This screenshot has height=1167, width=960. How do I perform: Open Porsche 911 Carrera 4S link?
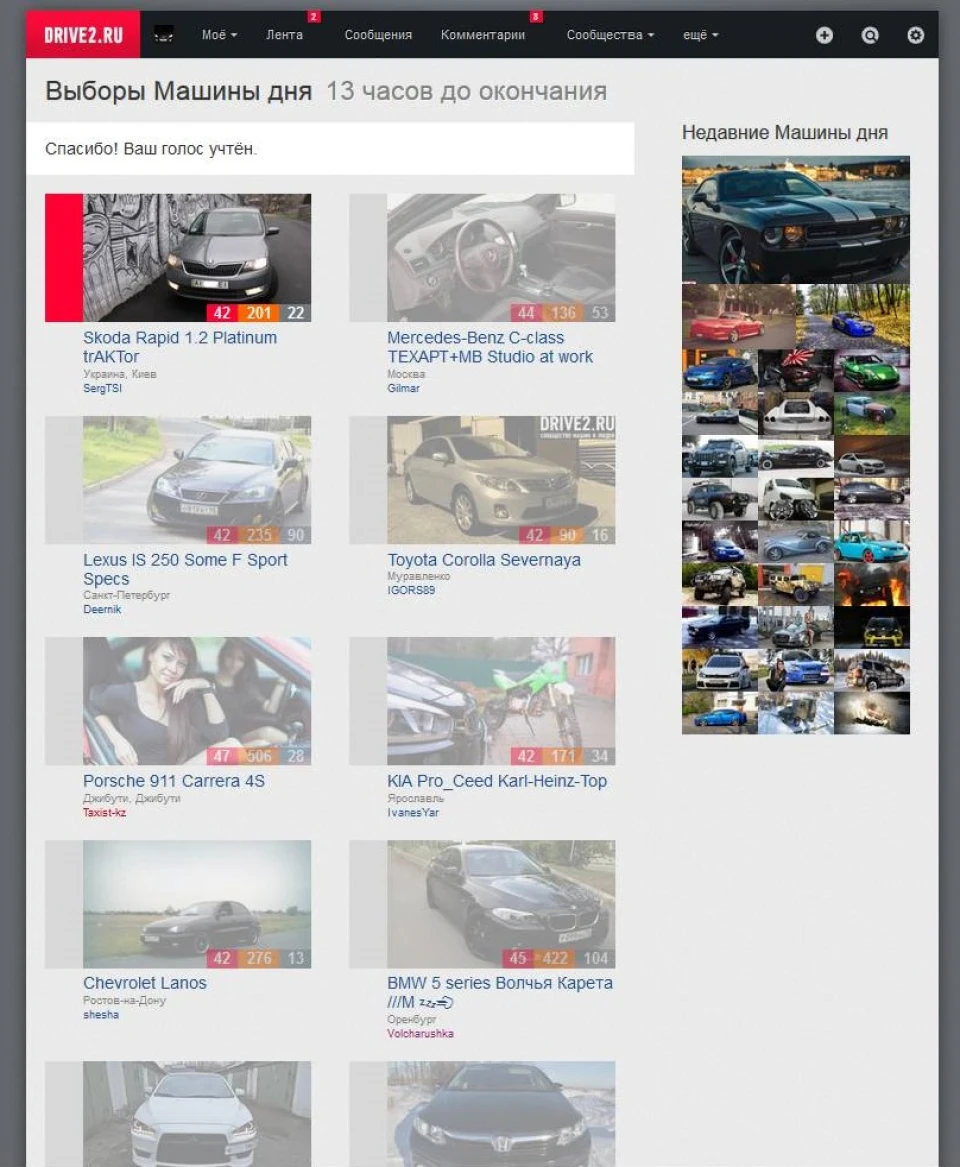[173, 781]
